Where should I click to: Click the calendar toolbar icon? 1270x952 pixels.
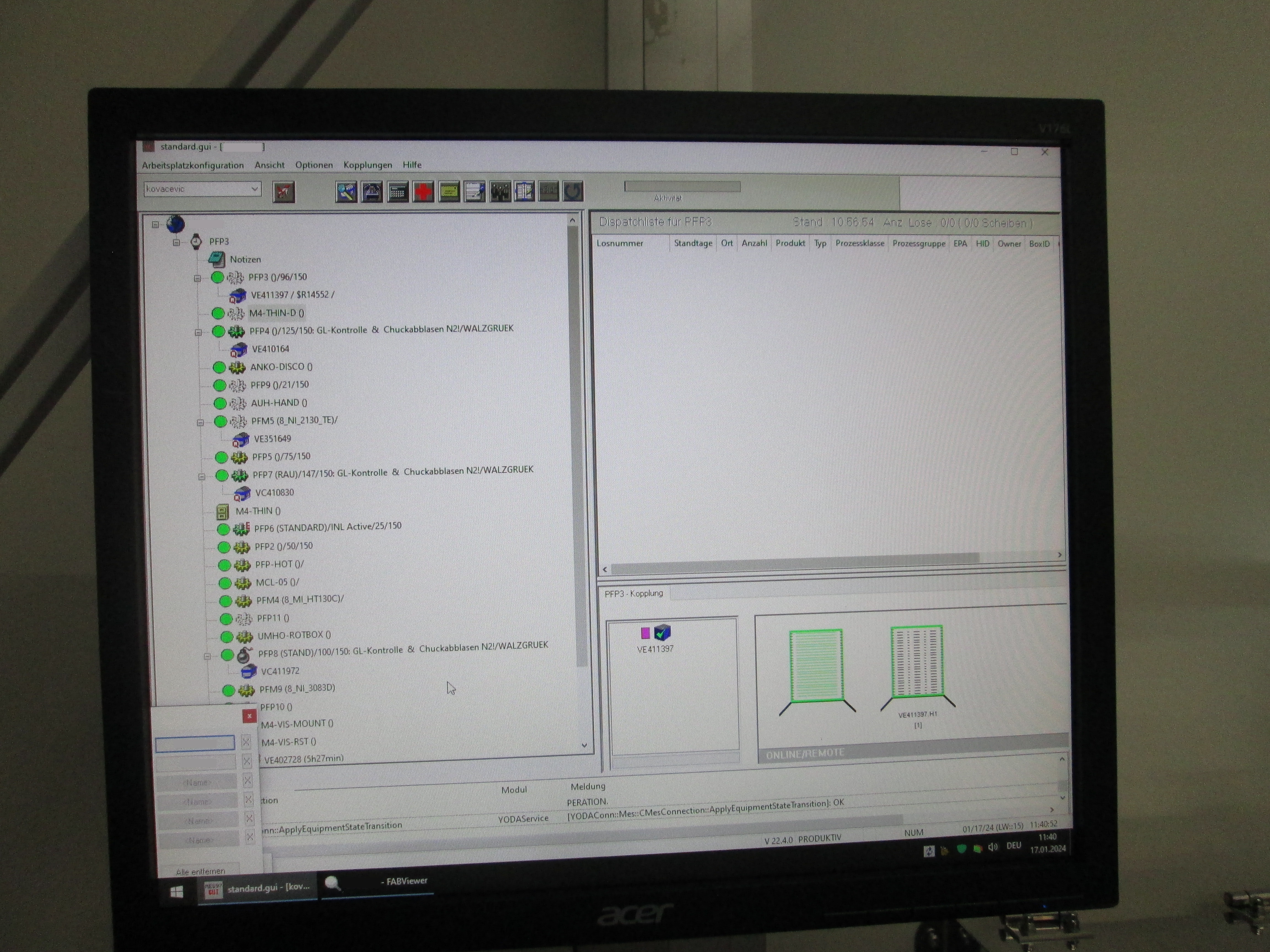(x=397, y=192)
